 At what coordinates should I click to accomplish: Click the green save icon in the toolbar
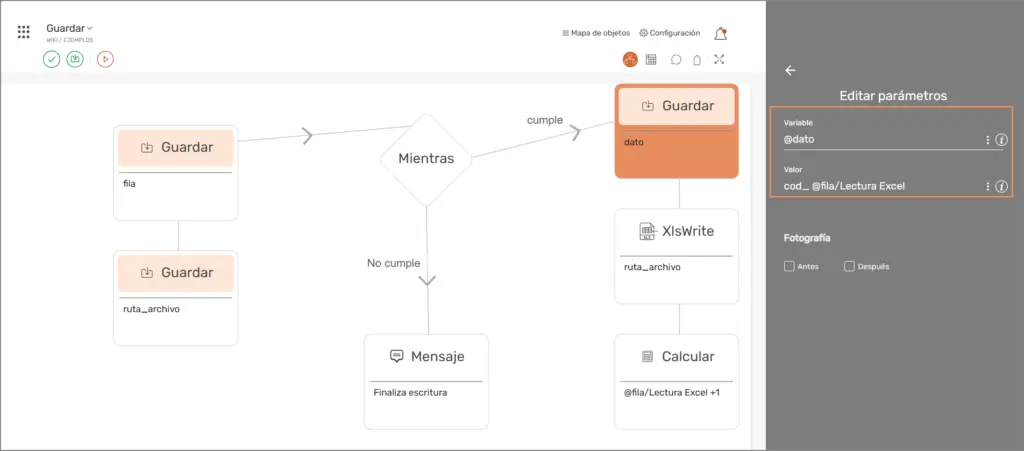pyautogui.click(x=75, y=59)
